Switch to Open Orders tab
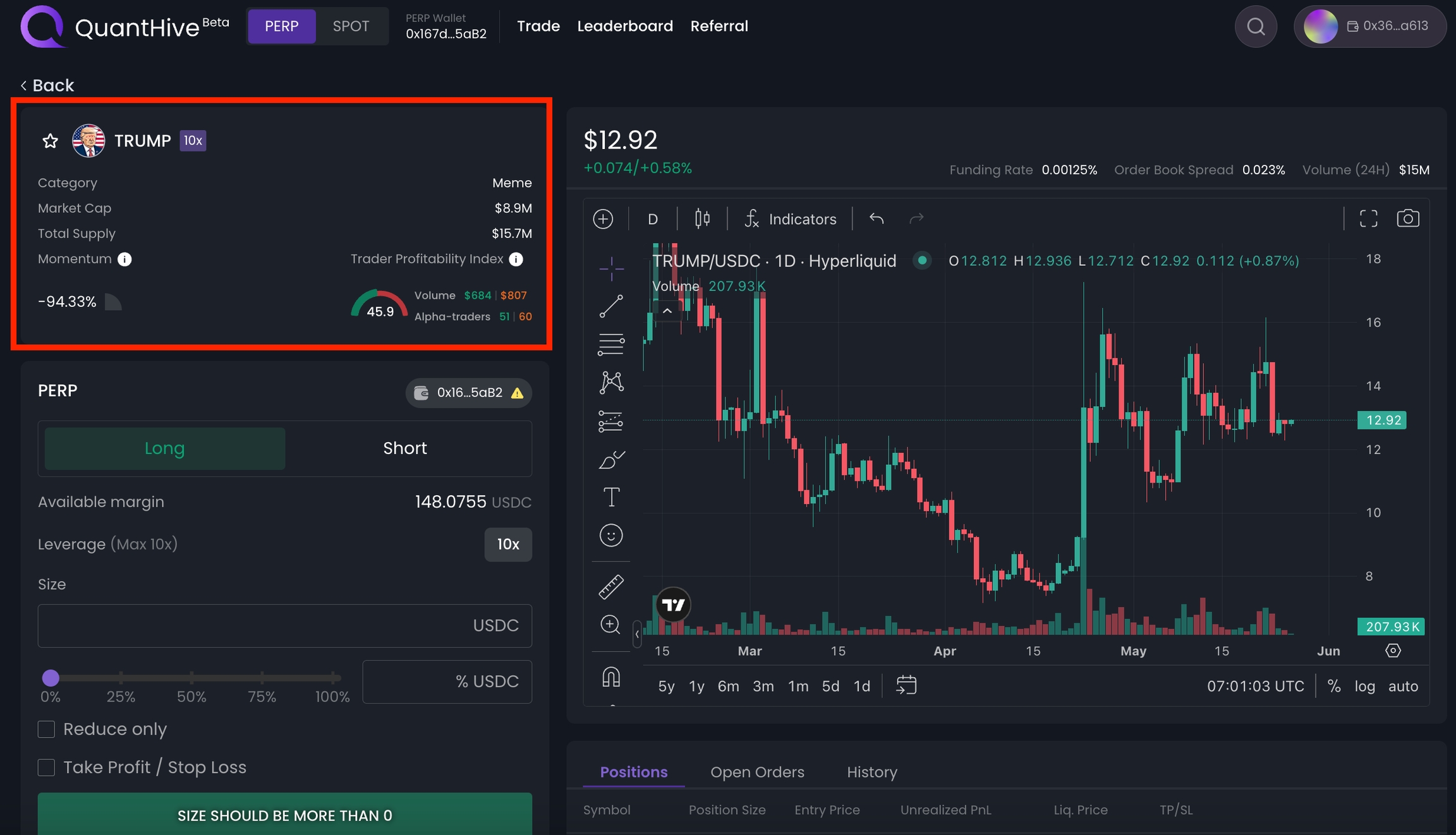The height and width of the screenshot is (835, 1456). click(x=757, y=772)
